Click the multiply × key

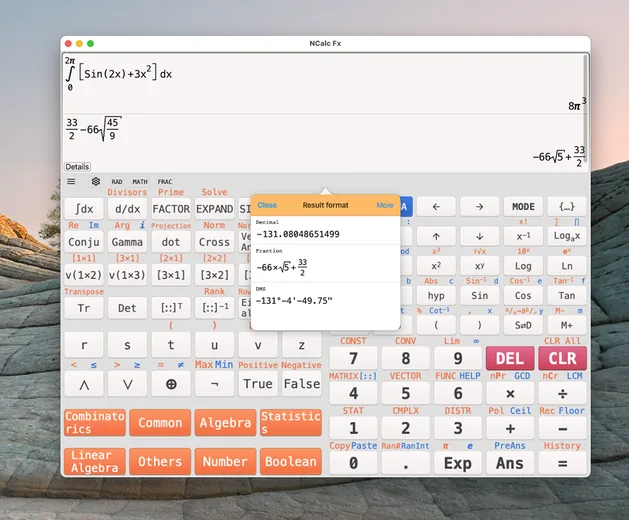[510, 393]
